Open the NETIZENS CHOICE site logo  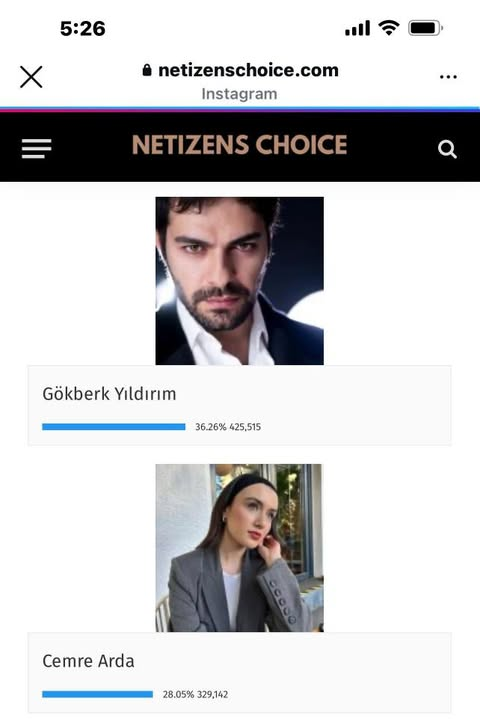point(239,145)
